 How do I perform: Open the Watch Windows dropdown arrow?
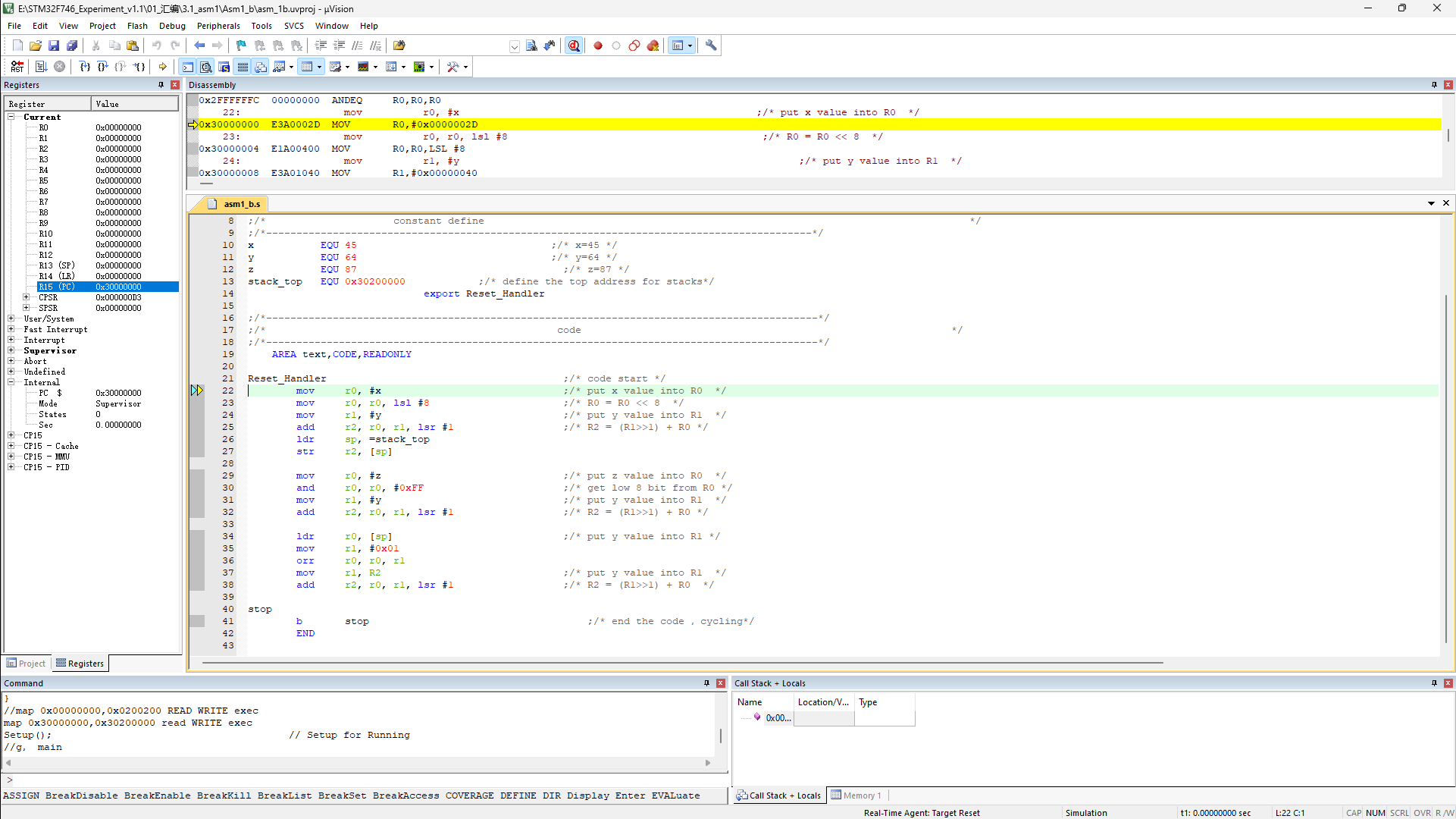pyautogui.click(x=291, y=67)
